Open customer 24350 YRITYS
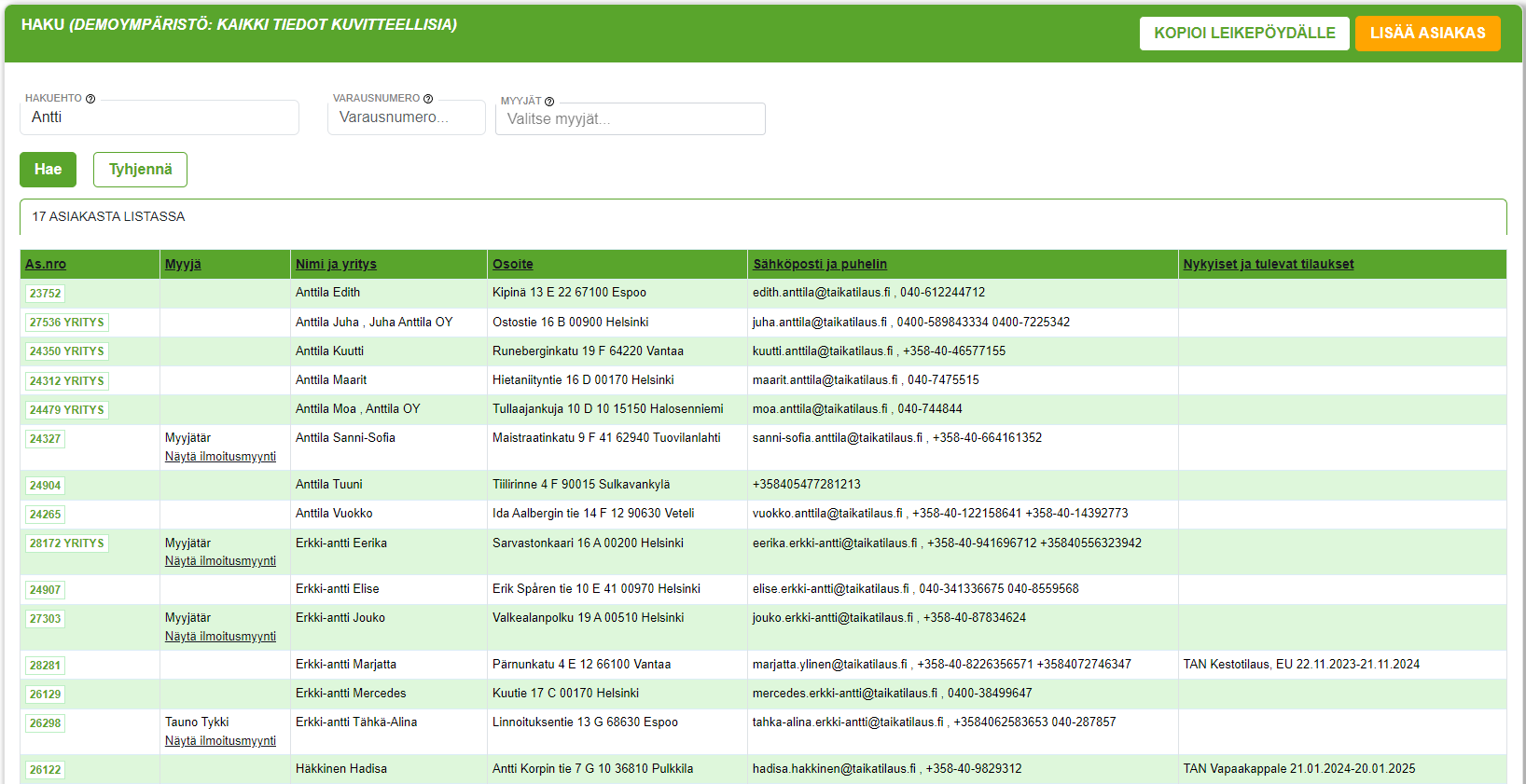The width and height of the screenshot is (1526, 784). click(67, 351)
